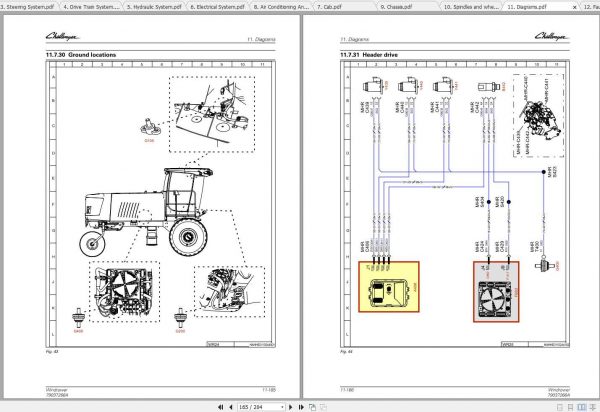Click ground stud symbol near upper cab inset

click(x=150, y=127)
